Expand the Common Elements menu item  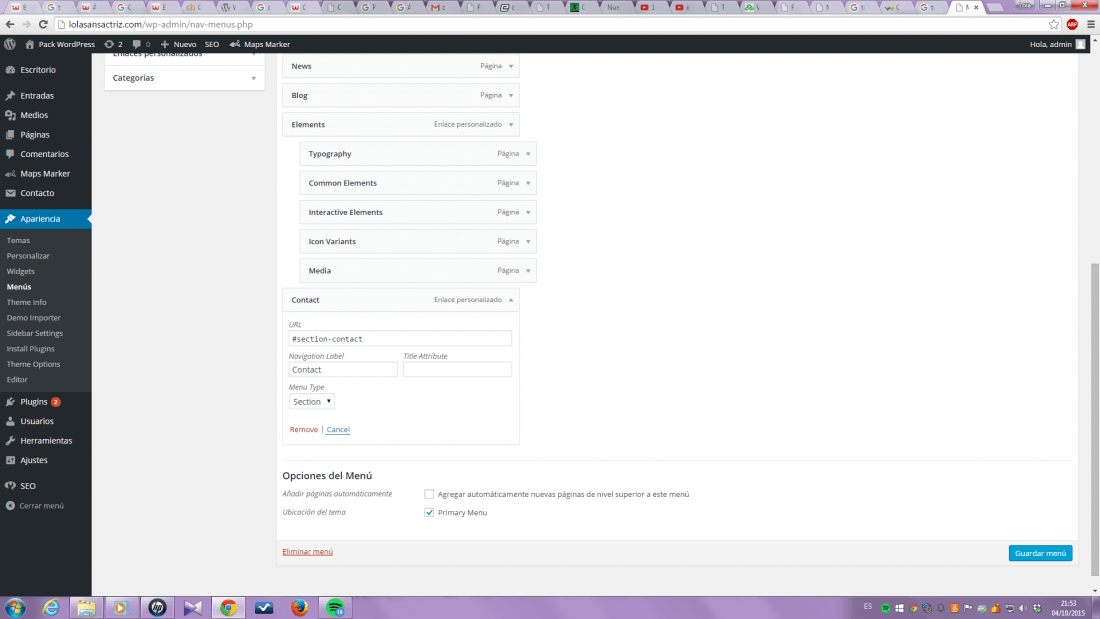[528, 183]
